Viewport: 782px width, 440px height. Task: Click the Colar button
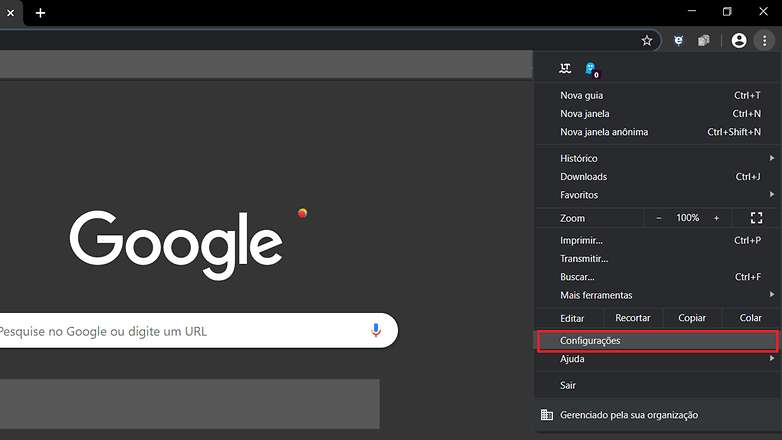(x=751, y=318)
